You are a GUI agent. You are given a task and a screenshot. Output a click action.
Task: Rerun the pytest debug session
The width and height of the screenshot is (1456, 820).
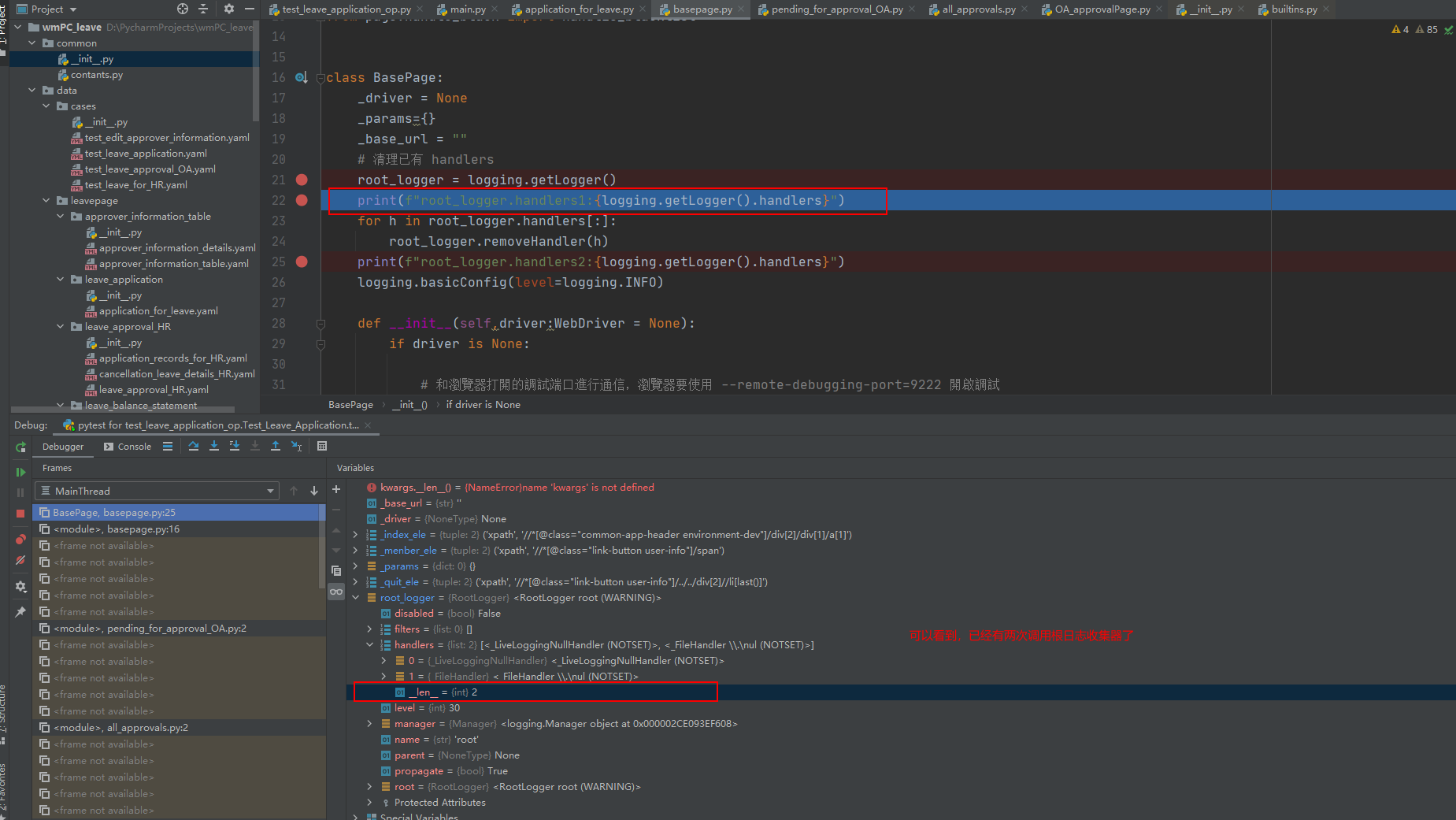[x=20, y=447]
